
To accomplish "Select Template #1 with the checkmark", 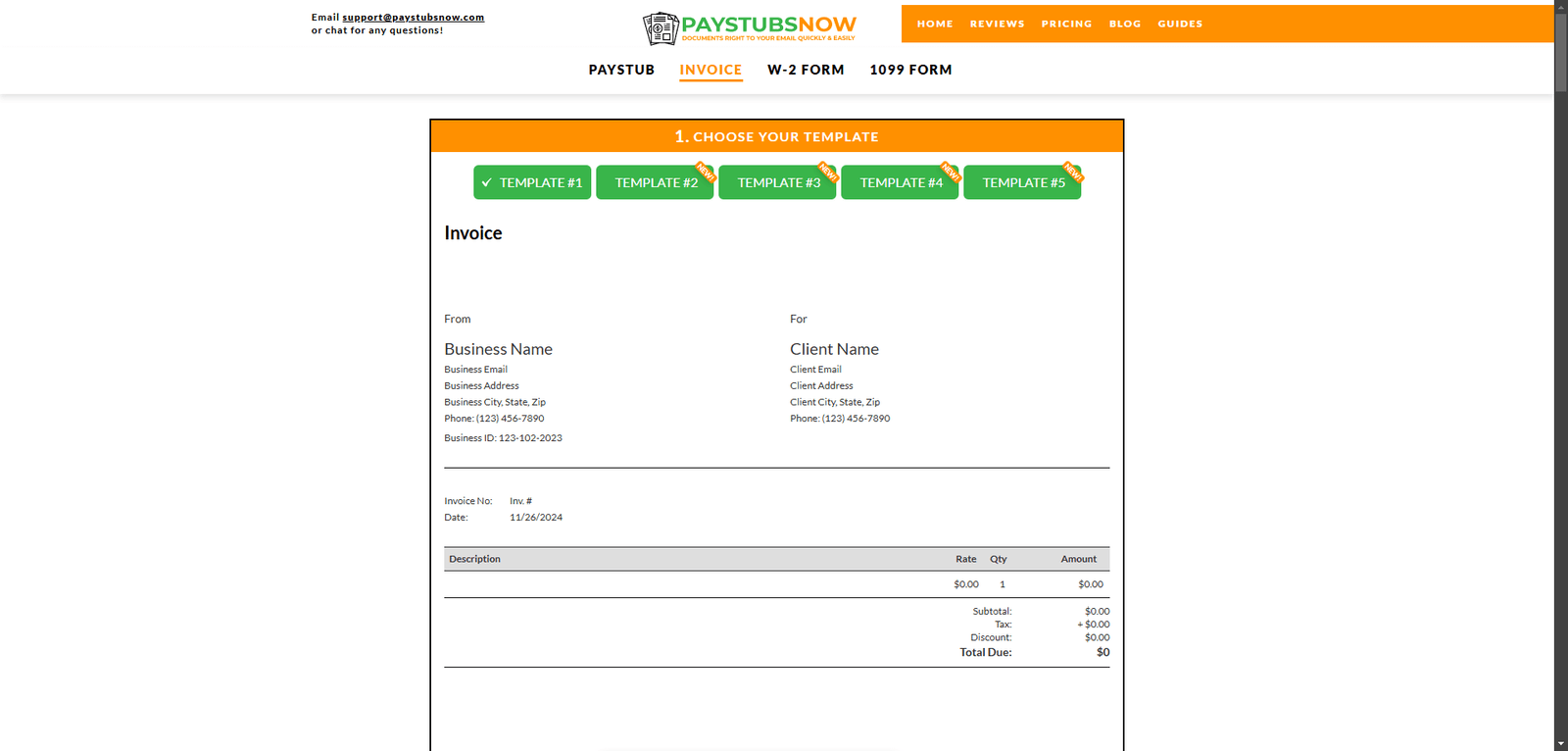I will (x=532, y=182).
